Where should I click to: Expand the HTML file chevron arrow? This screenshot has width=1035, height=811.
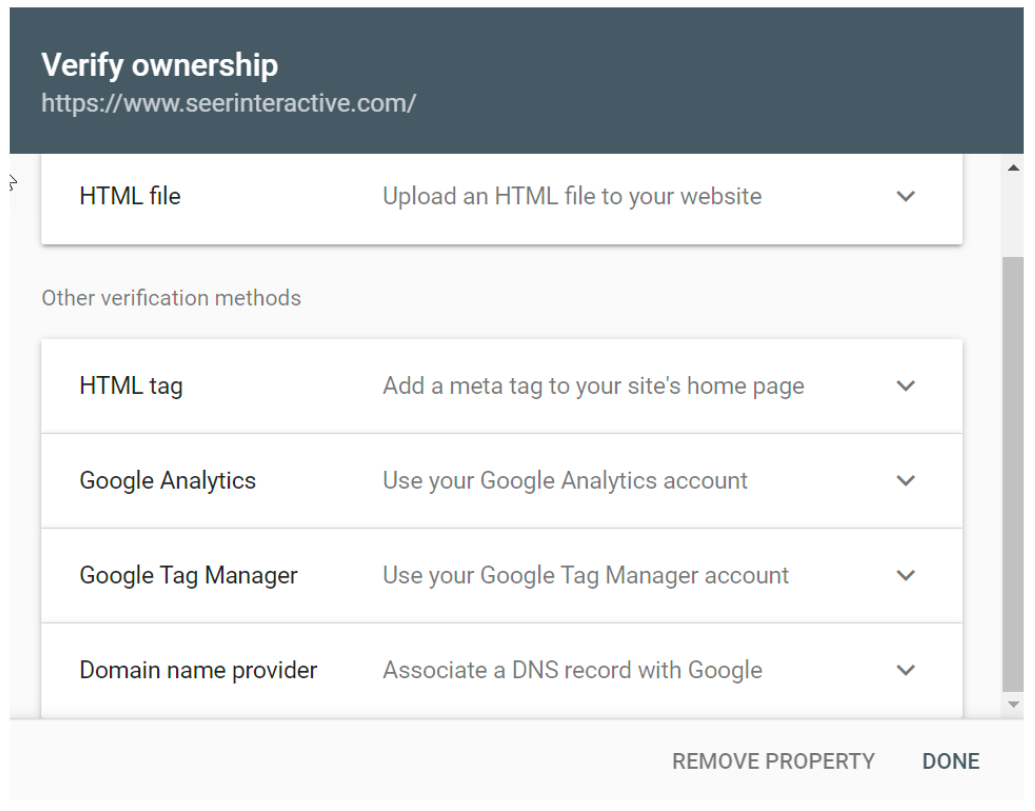(905, 197)
